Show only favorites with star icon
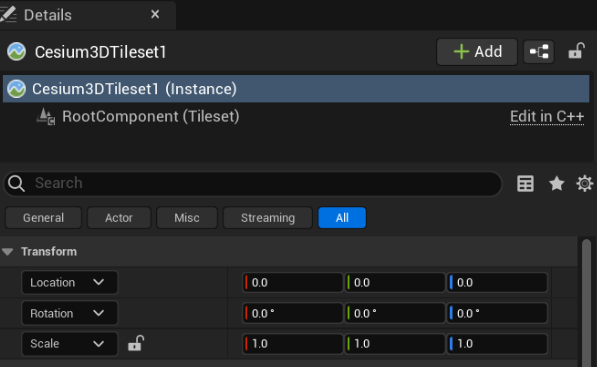This screenshot has width=597, height=367. click(x=556, y=184)
